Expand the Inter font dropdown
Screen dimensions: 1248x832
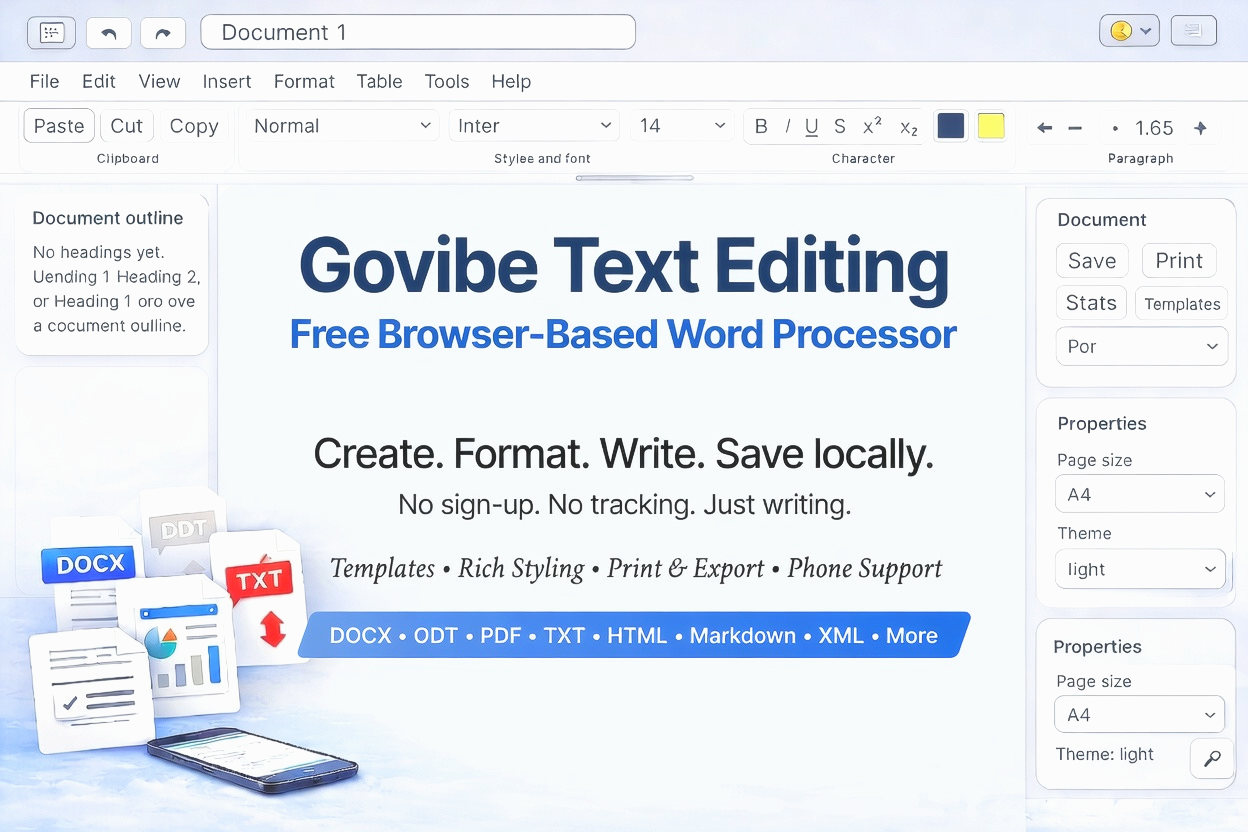534,126
